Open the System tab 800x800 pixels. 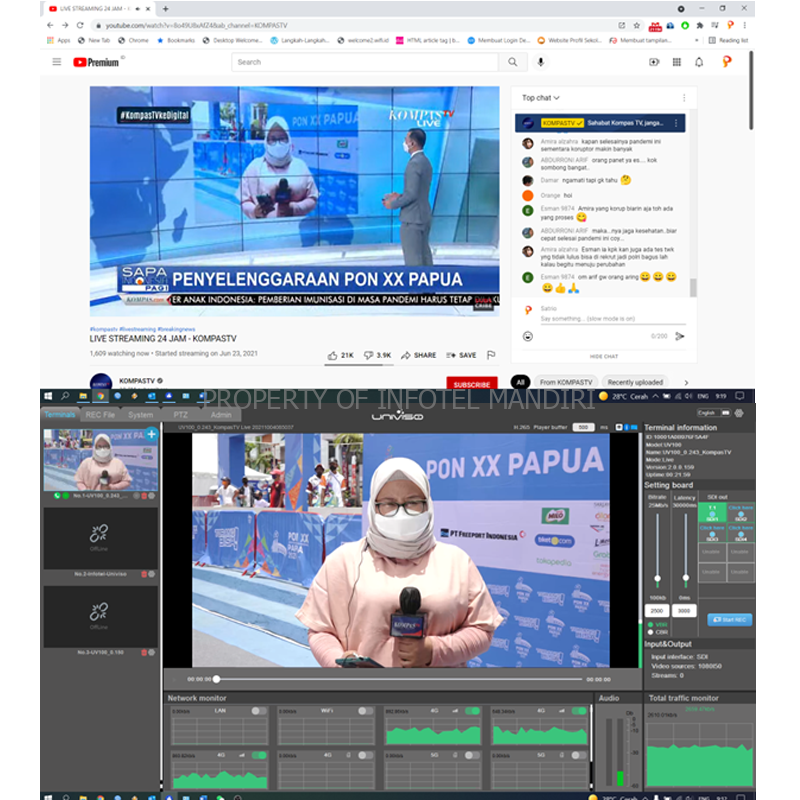click(140, 415)
